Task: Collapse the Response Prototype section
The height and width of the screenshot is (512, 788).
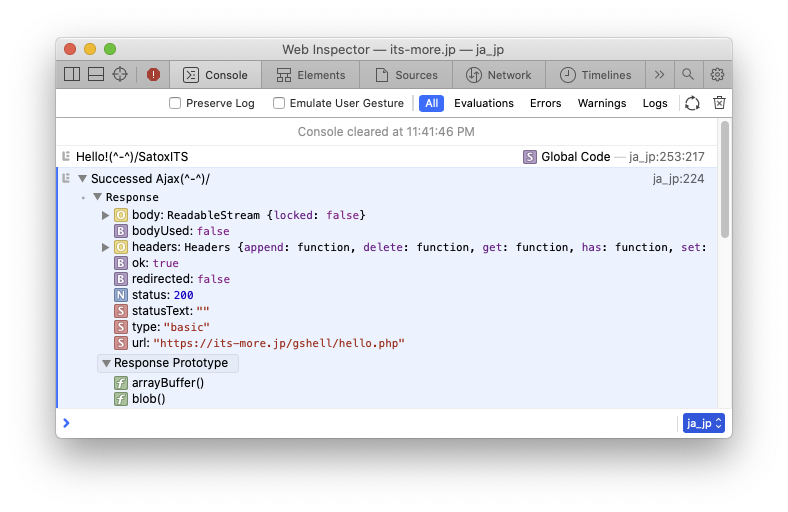Action: pos(106,363)
